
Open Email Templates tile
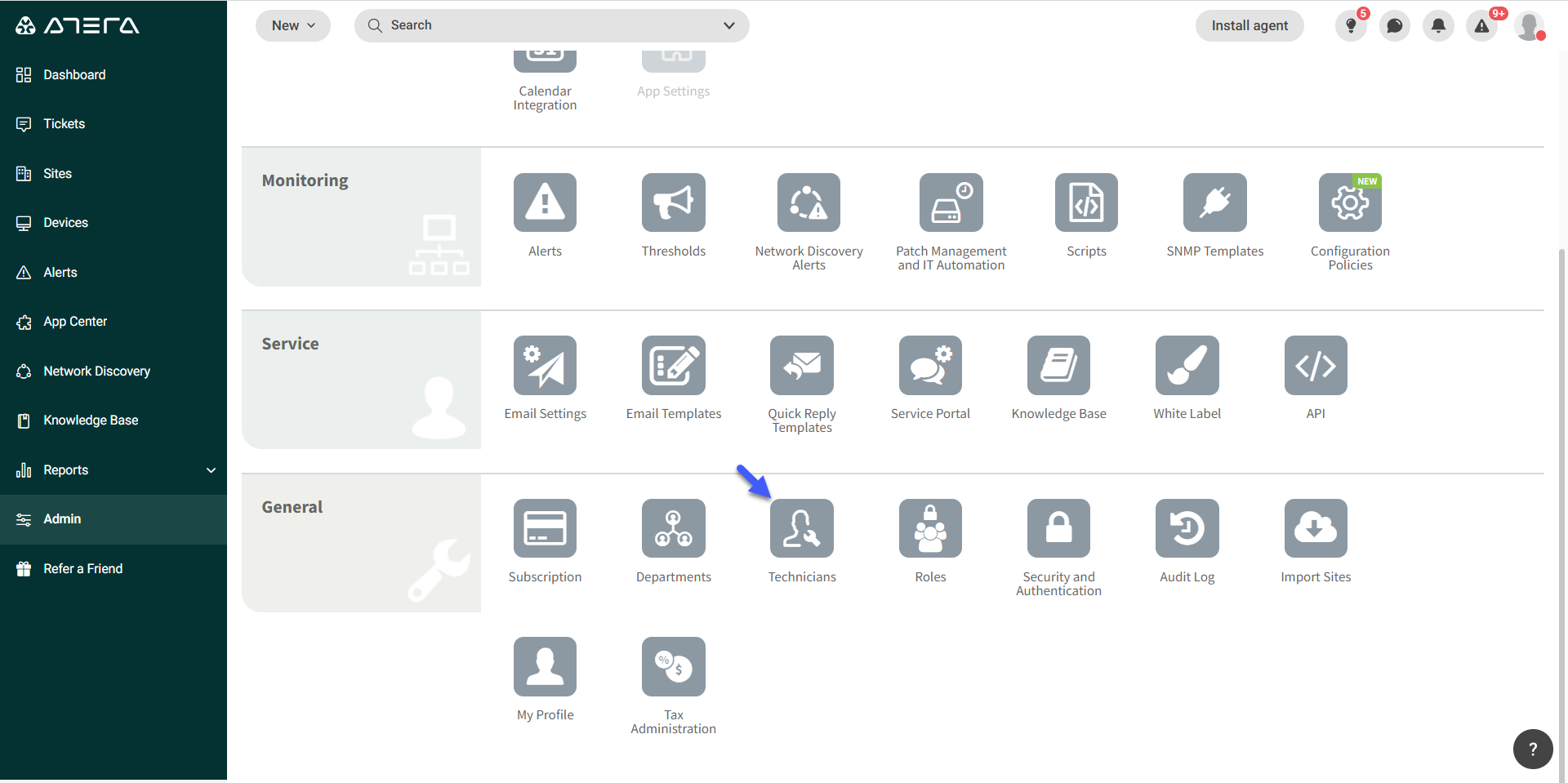[673, 365]
